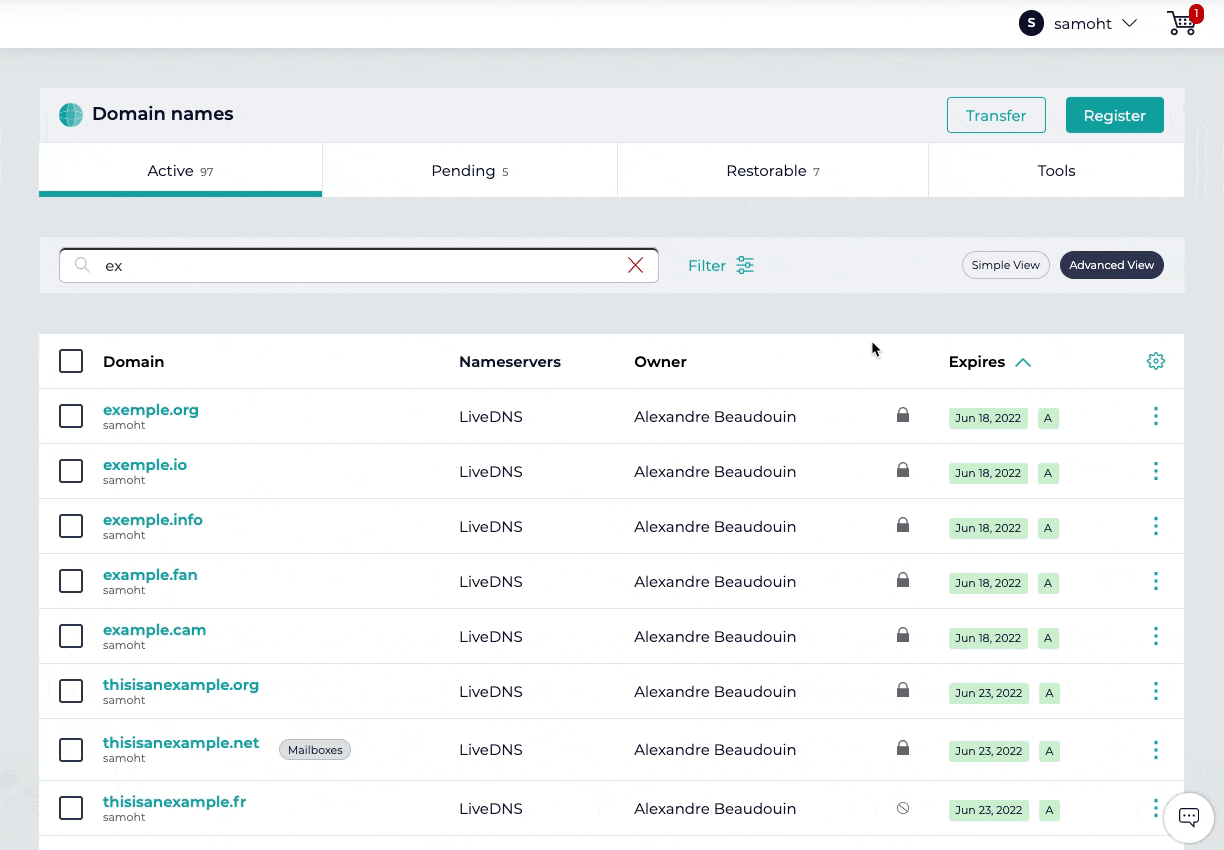Check the box for exemple.info
The image size is (1224, 850).
pos(71,526)
